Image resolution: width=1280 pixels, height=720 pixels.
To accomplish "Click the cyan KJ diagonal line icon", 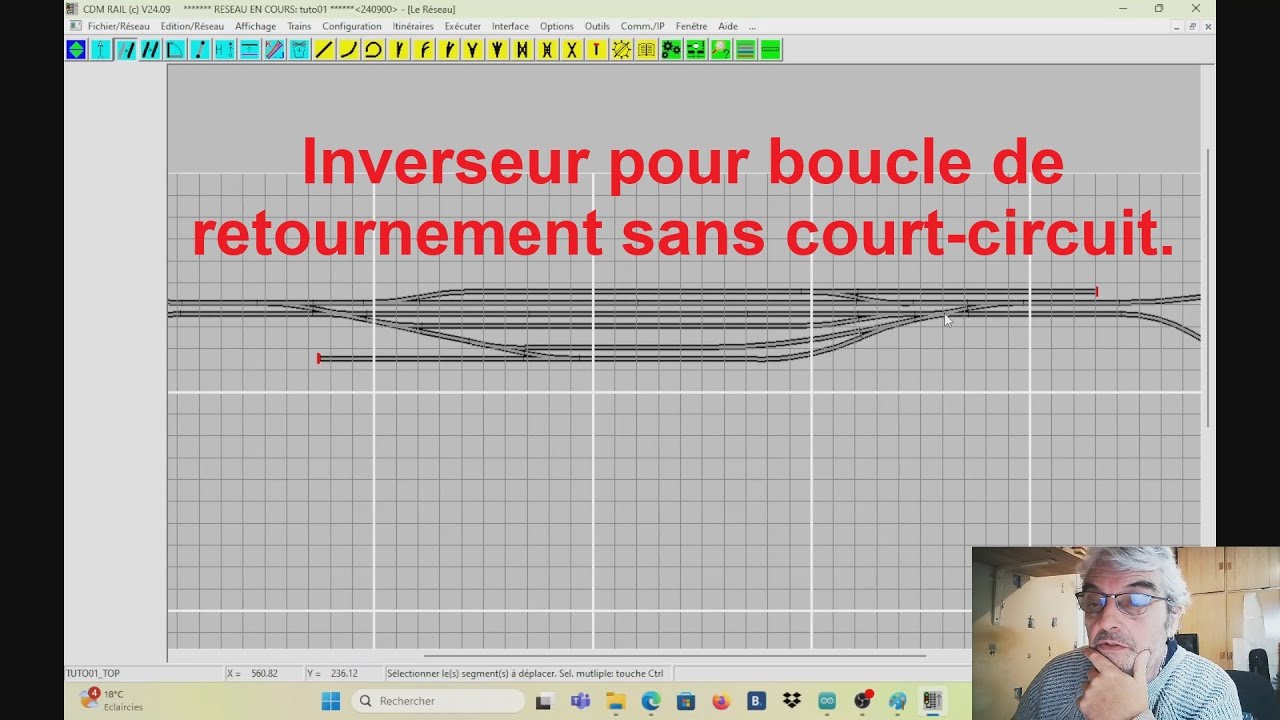I will [274, 50].
